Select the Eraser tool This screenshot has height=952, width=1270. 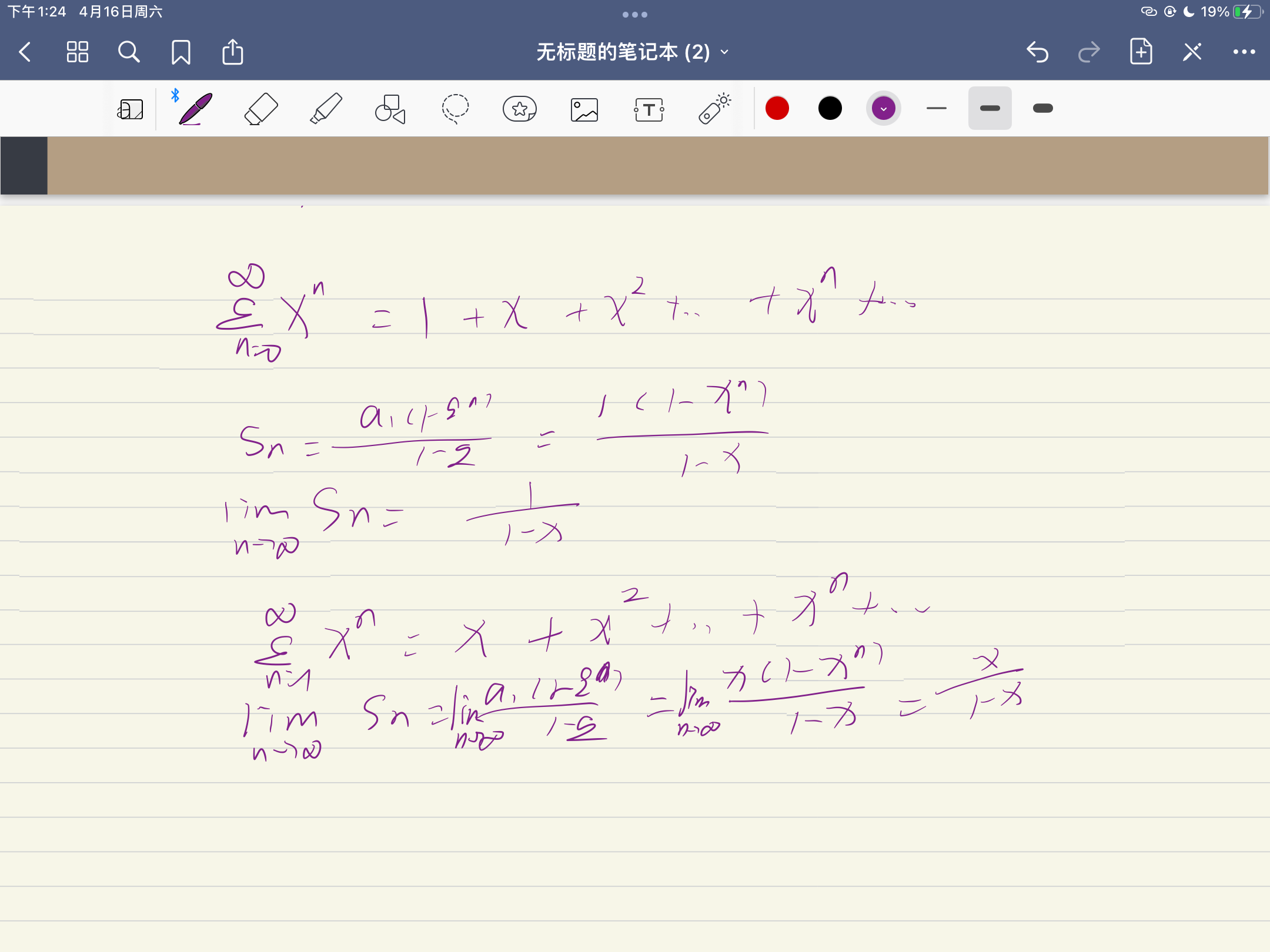260,109
